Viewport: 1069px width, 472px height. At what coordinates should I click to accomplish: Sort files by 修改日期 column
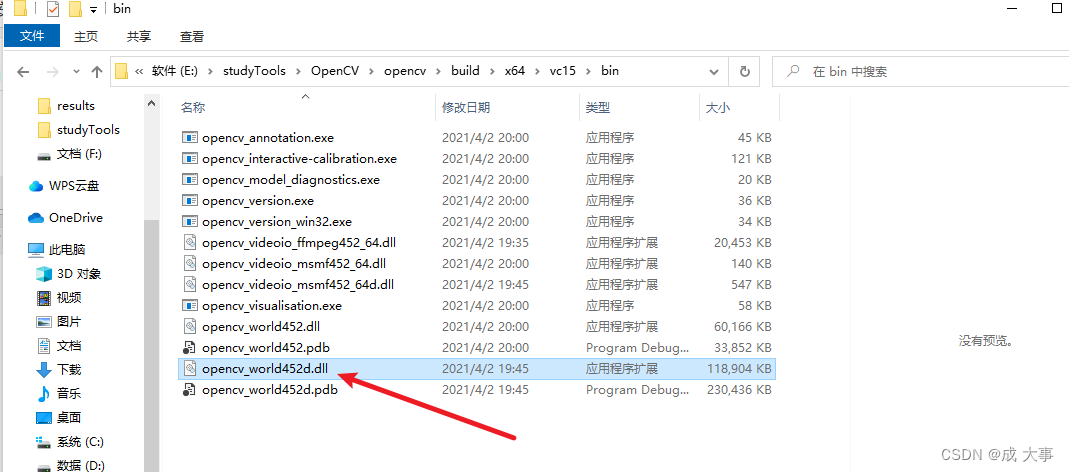coord(466,107)
